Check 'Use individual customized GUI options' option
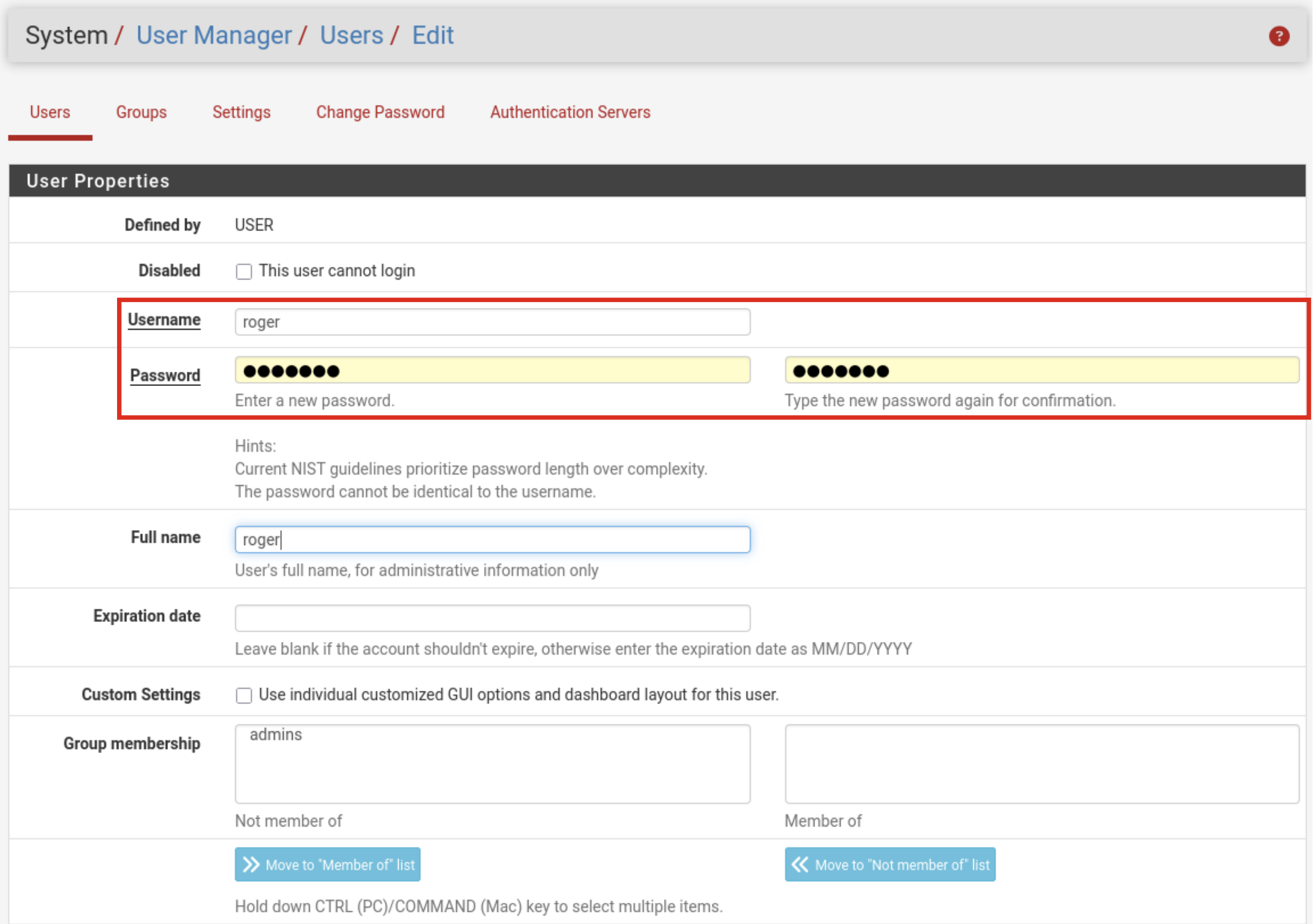Screen dimensions: 1313x924 pos(244,696)
